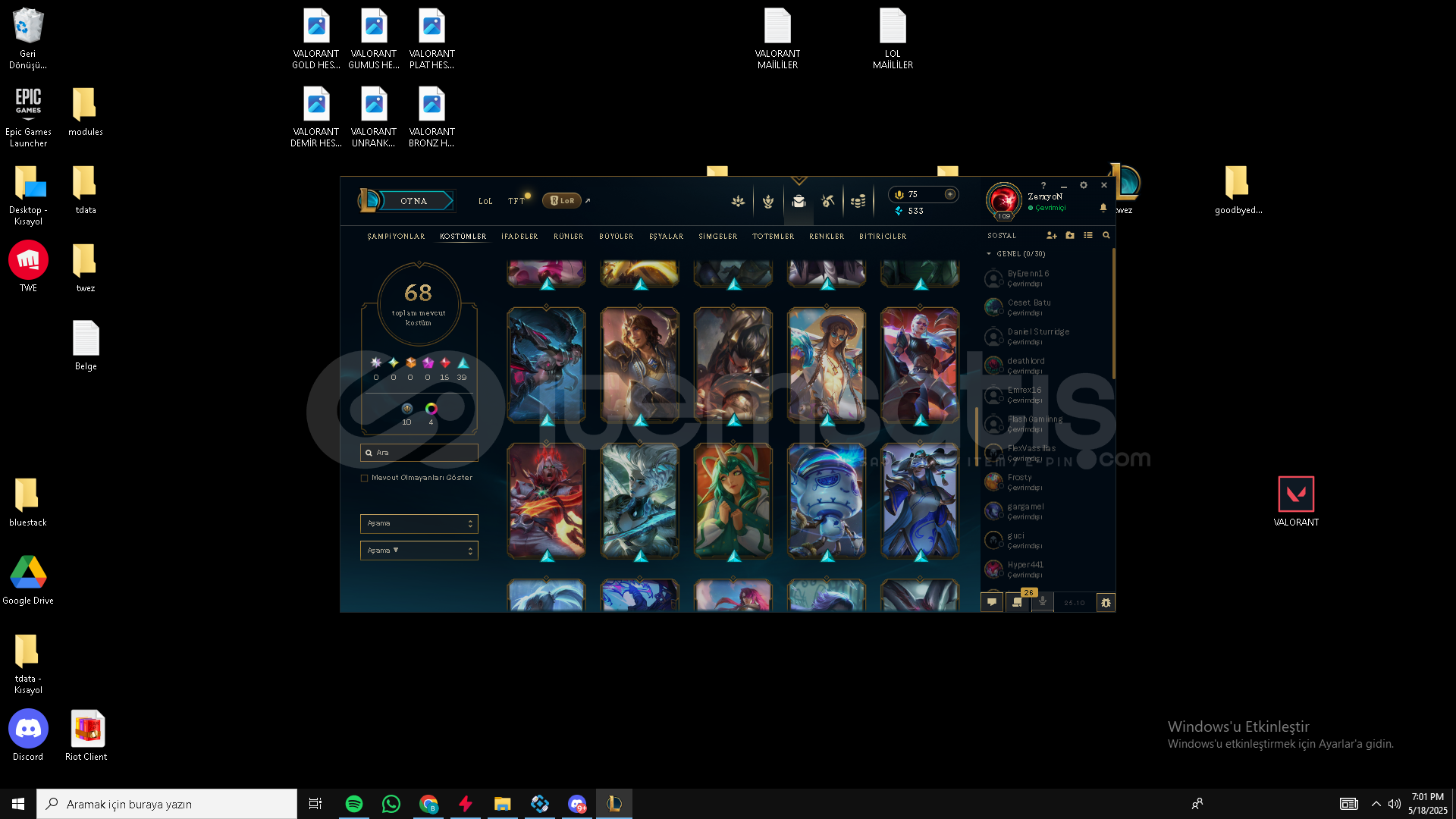Viewport: 1456px width, 819px height.
Task: Click the bug report icon
Action: click(x=1106, y=603)
